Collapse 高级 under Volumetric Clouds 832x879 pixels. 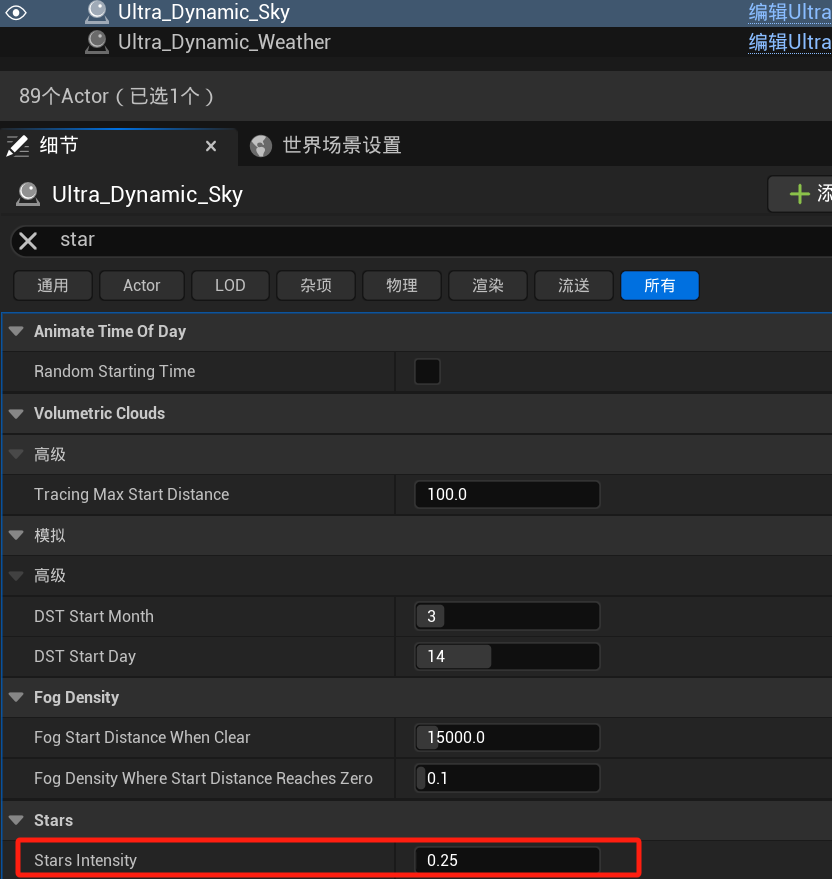click(x=16, y=454)
